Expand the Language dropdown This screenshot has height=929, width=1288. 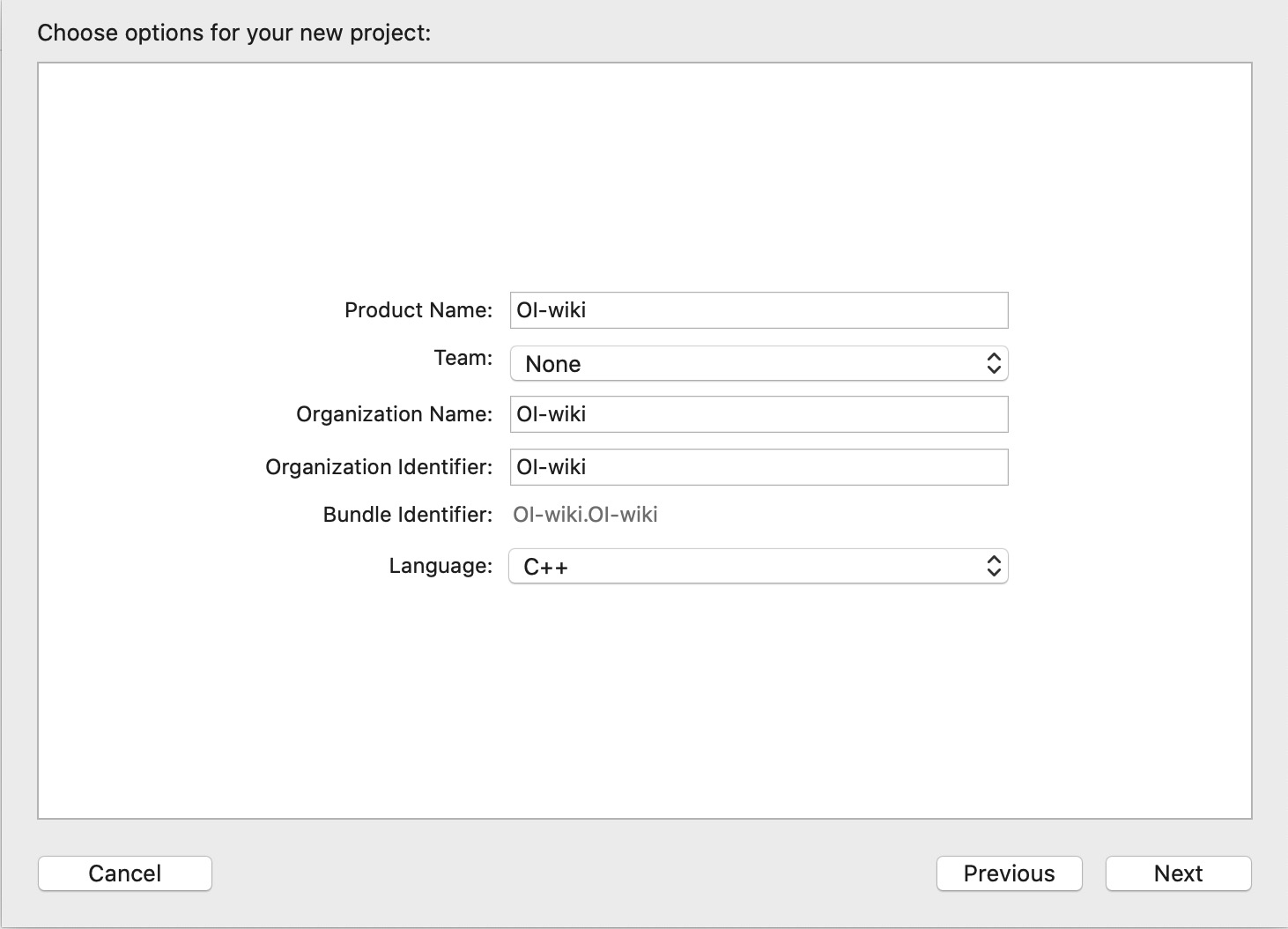[x=758, y=567]
